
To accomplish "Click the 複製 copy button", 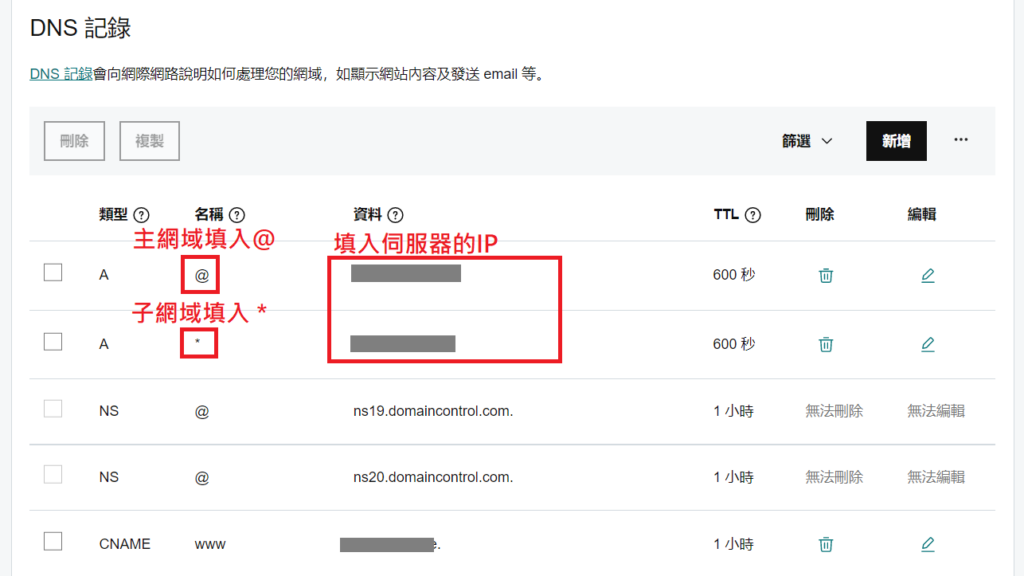I will (149, 141).
